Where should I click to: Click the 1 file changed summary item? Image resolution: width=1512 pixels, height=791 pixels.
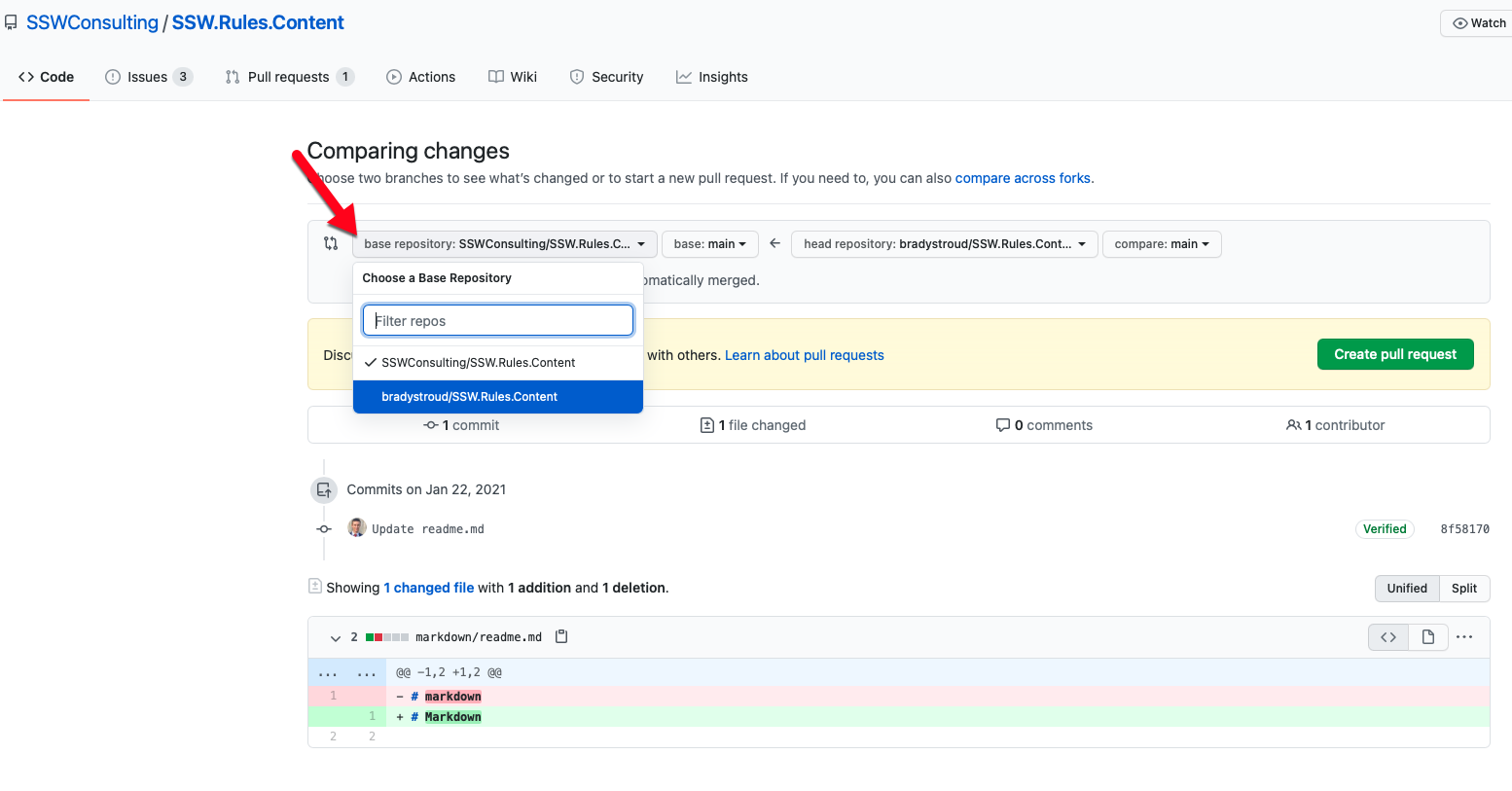click(x=753, y=425)
